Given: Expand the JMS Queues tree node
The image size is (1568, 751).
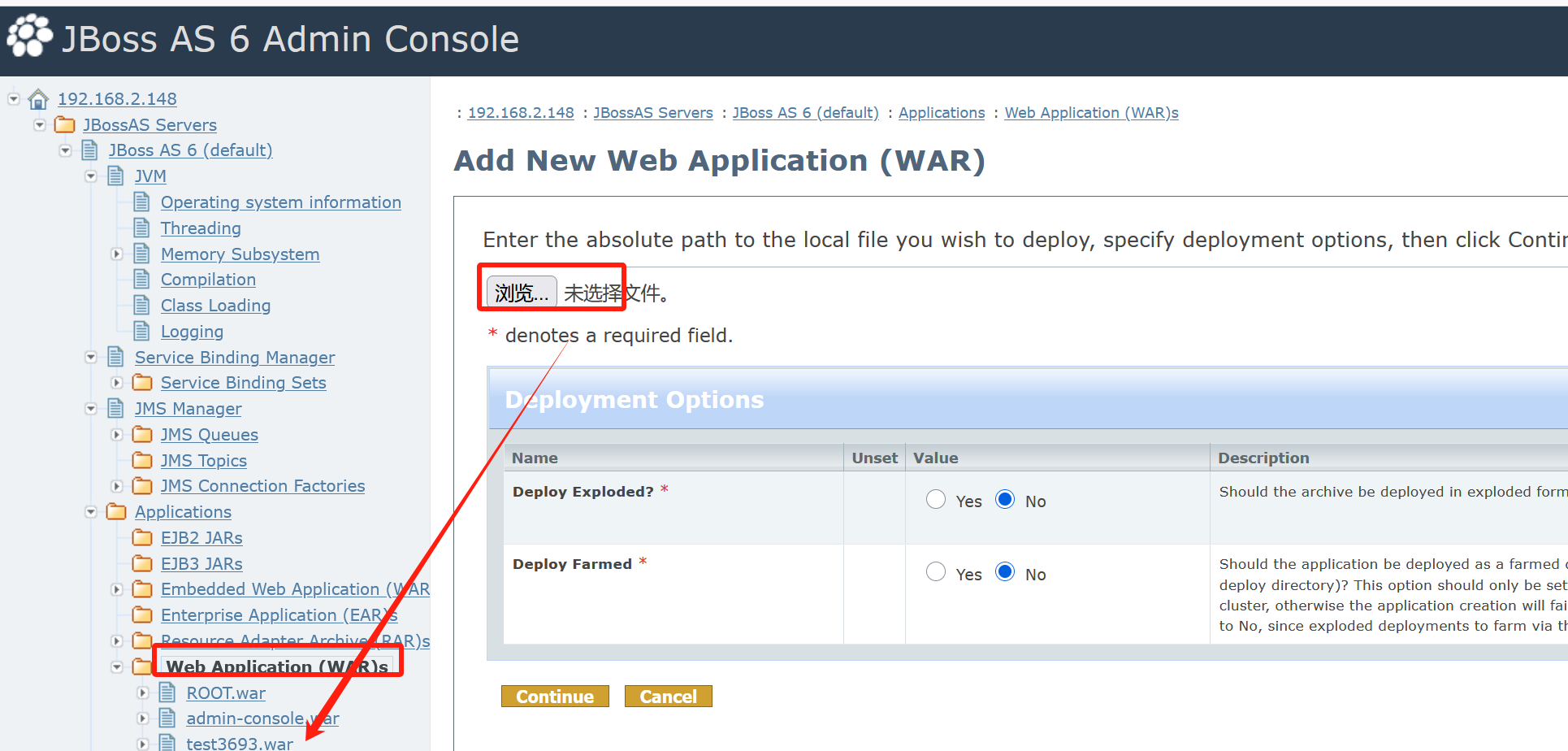Looking at the screenshot, I should pyautogui.click(x=117, y=435).
